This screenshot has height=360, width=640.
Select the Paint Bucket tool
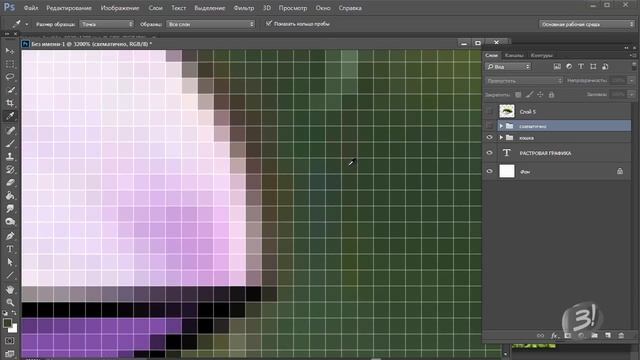pyautogui.click(x=10, y=196)
